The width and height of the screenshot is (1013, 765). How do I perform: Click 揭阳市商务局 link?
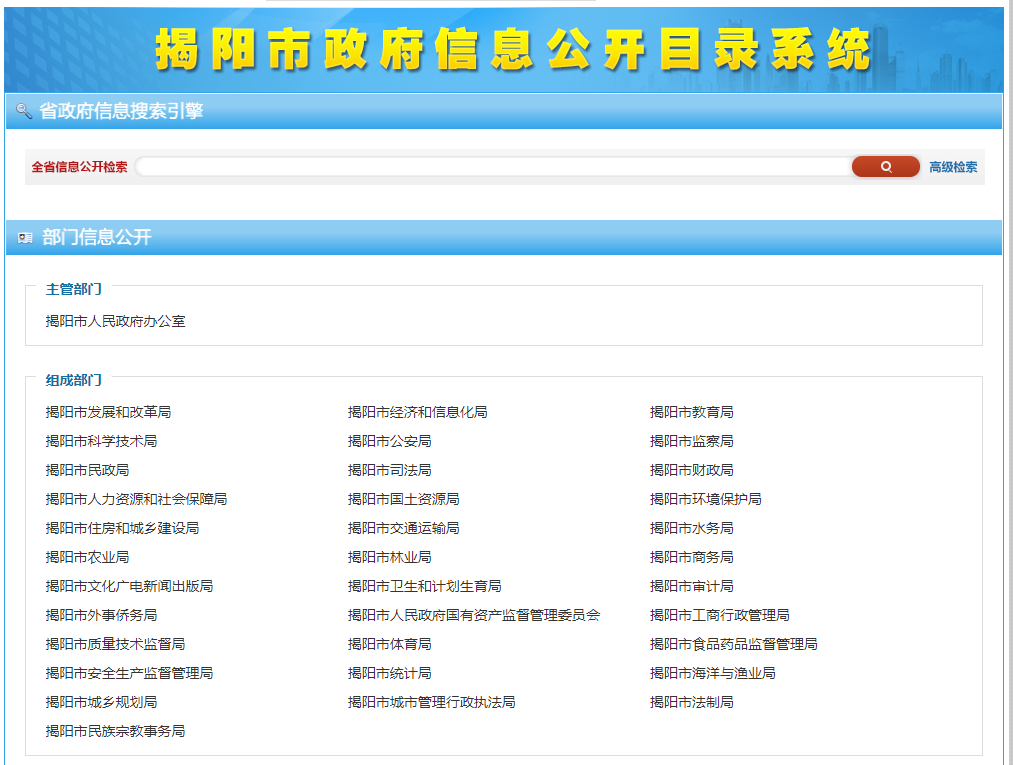(x=691, y=558)
